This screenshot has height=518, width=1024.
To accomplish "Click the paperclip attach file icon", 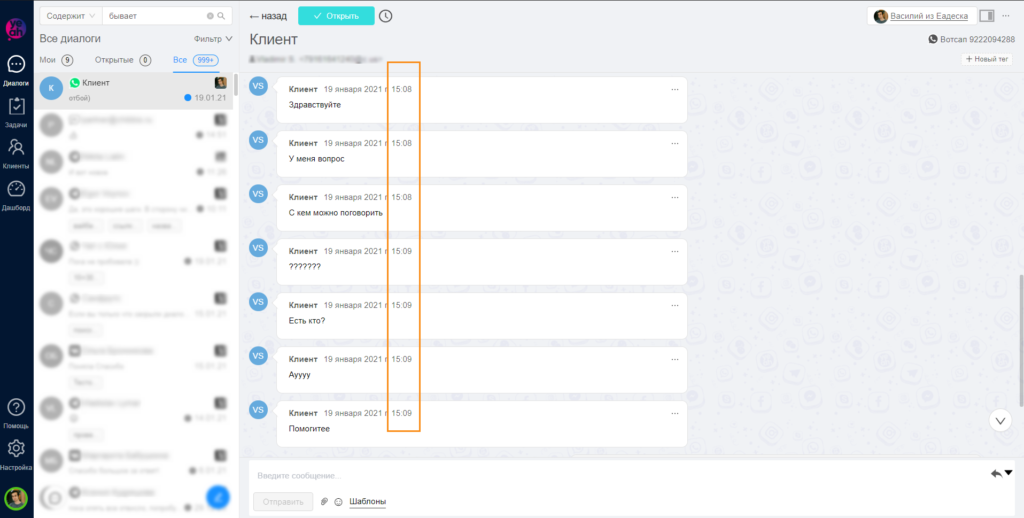I will click(324, 501).
